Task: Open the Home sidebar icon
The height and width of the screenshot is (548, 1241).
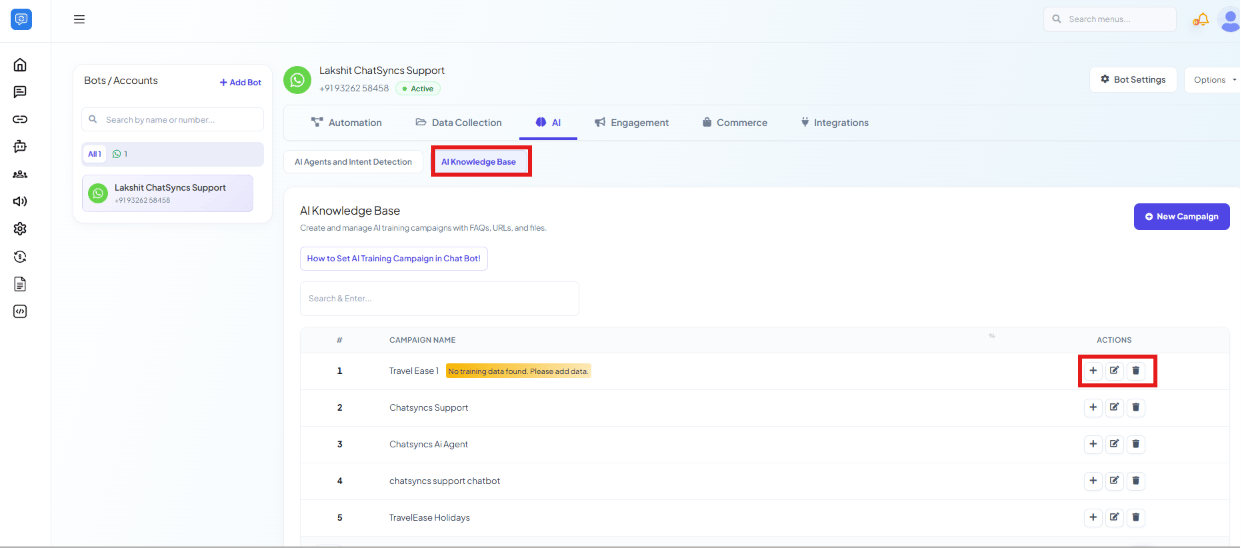Action: [x=20, y=65]
